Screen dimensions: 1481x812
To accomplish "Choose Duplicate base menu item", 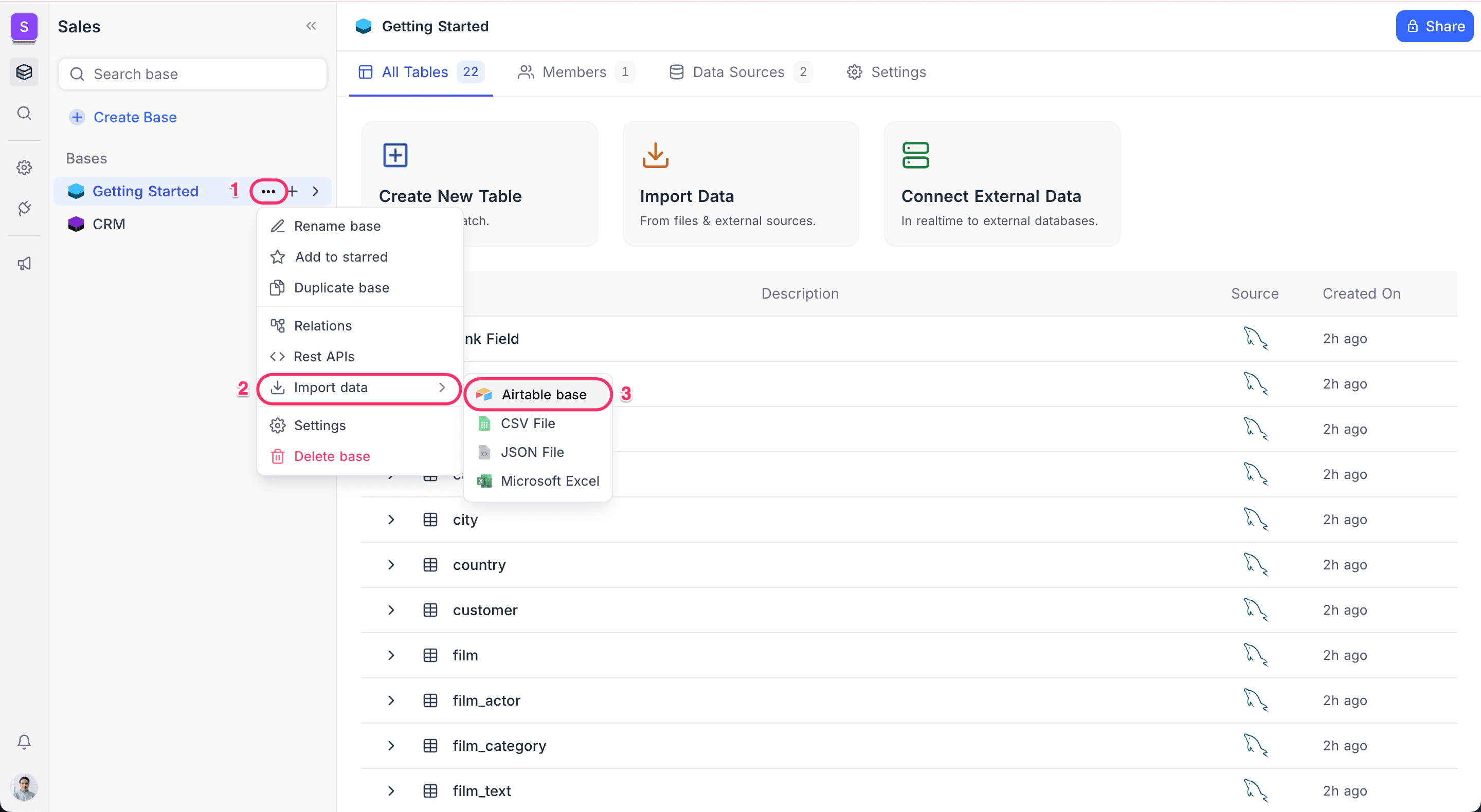I will click(x=359, y=288).
